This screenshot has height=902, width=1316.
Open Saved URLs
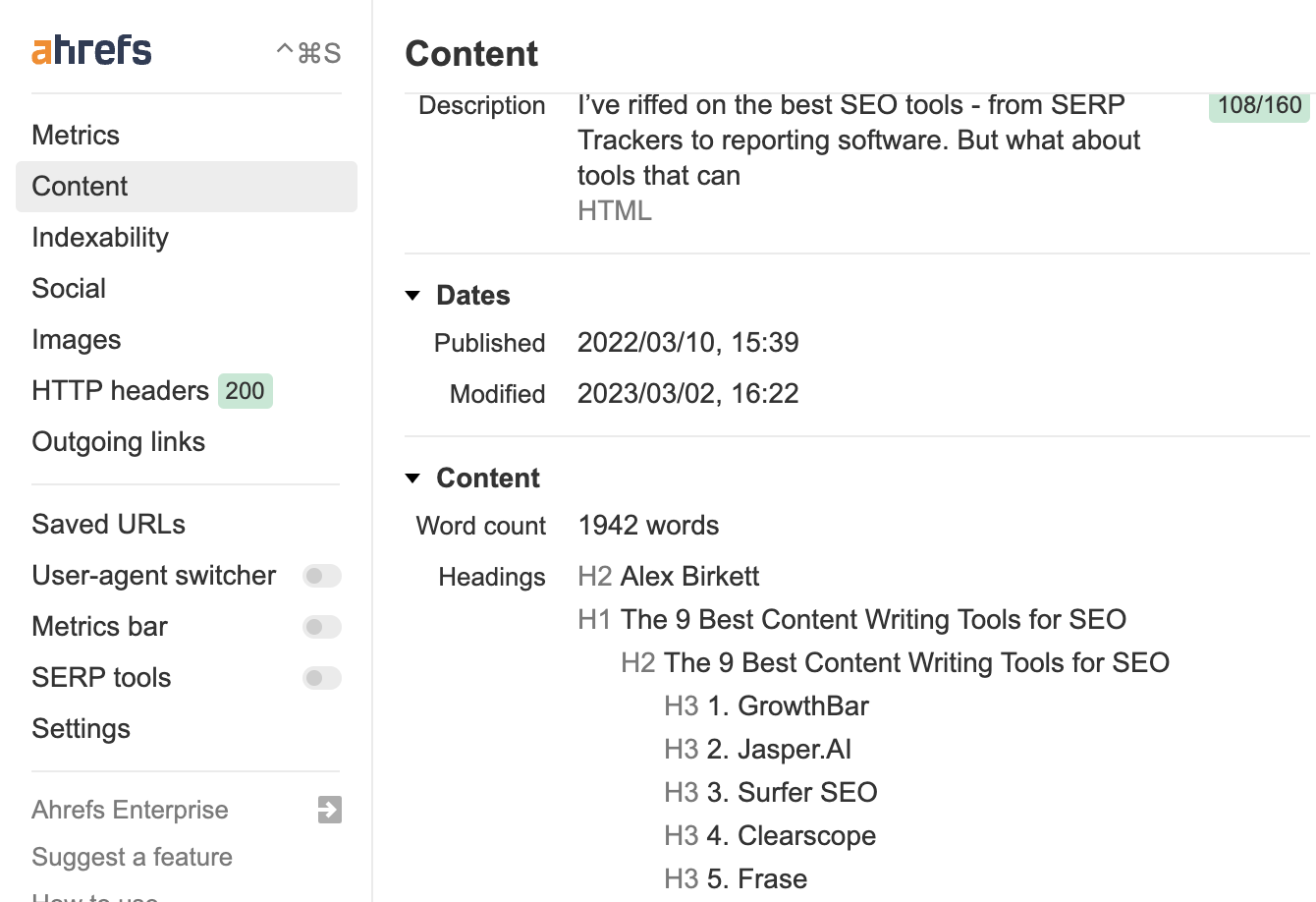pyautogui.click(x=108, y=524)
